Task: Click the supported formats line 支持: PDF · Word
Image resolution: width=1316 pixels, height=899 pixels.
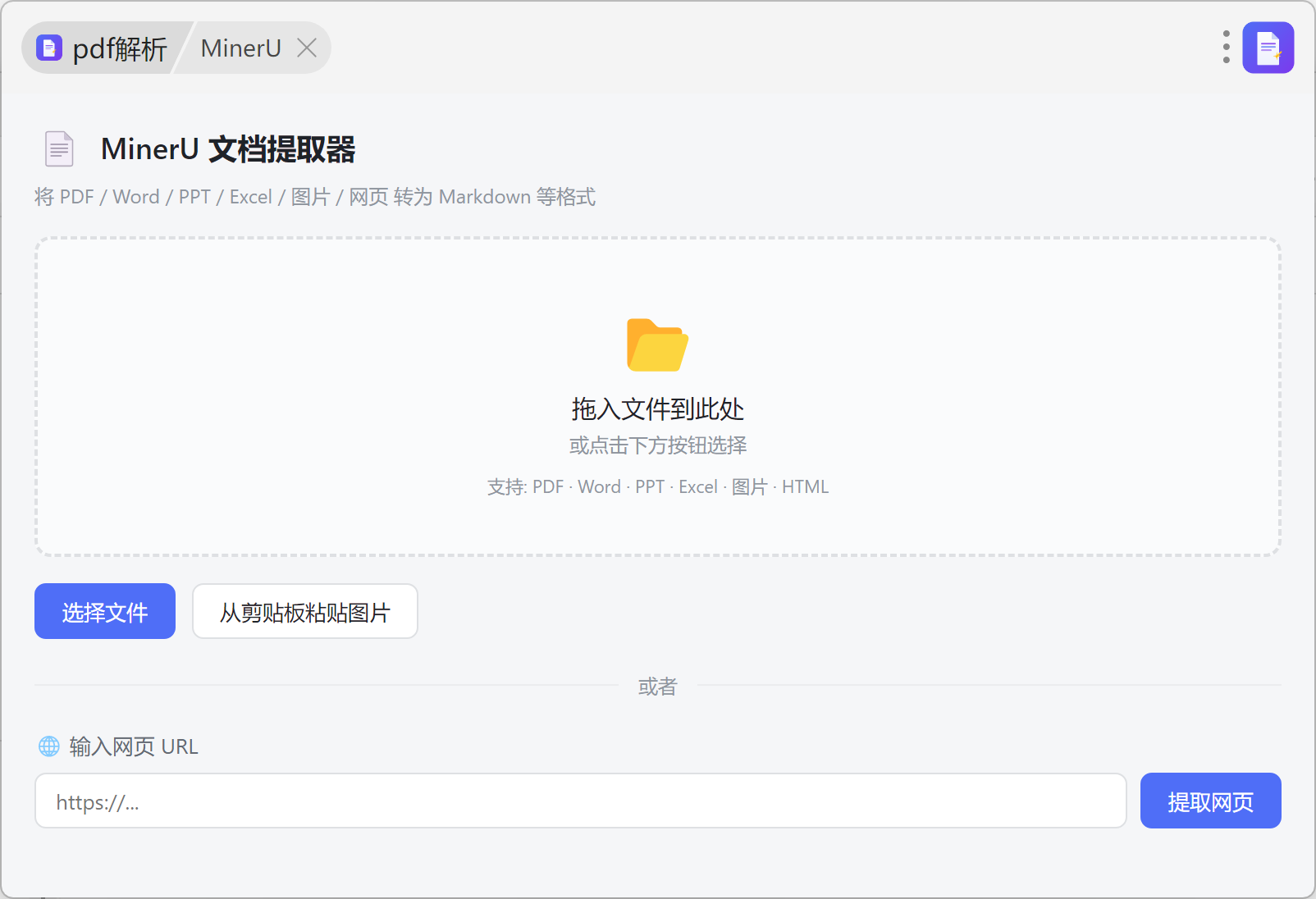Action: pyautogui.click(x=657, y=487)
